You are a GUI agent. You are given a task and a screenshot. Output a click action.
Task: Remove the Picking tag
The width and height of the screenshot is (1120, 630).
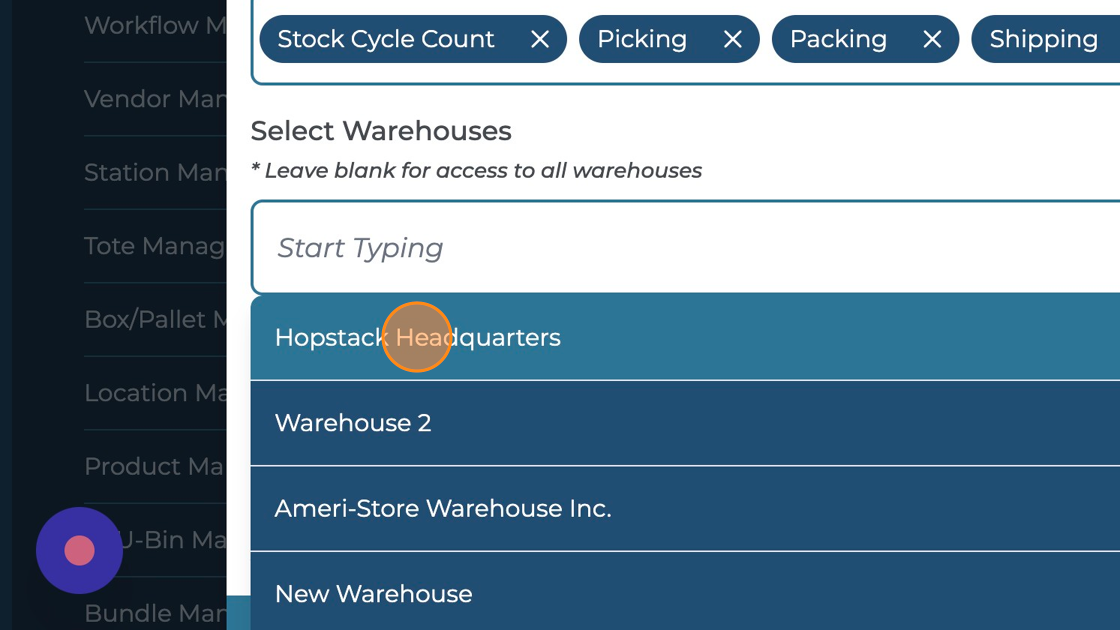733,39
